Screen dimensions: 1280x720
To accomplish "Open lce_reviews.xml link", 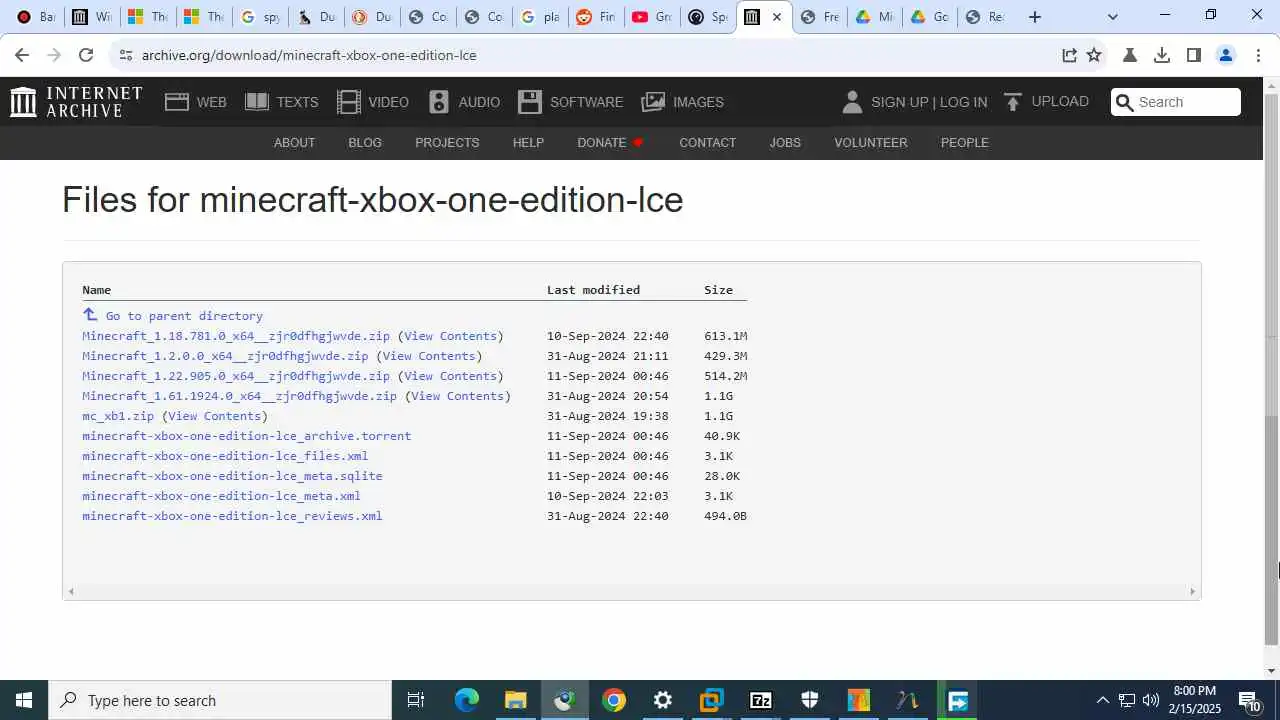I will coord(232,516).
